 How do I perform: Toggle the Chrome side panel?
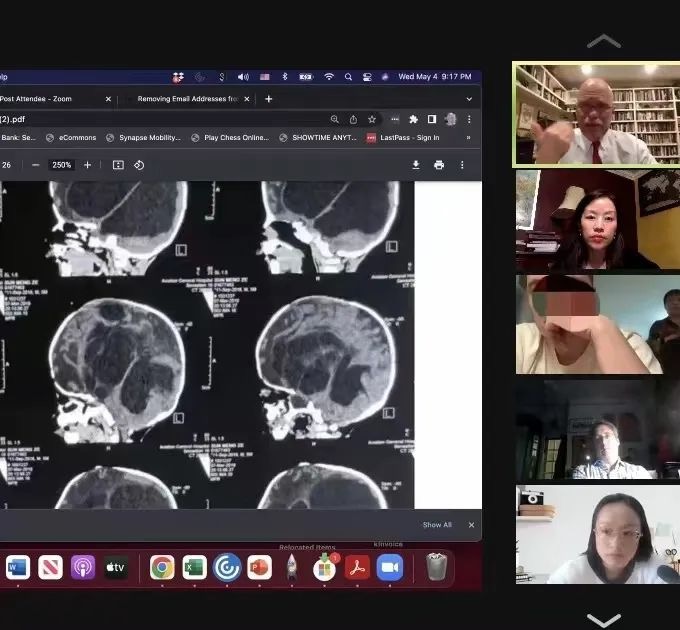click(x=432, y=119)
